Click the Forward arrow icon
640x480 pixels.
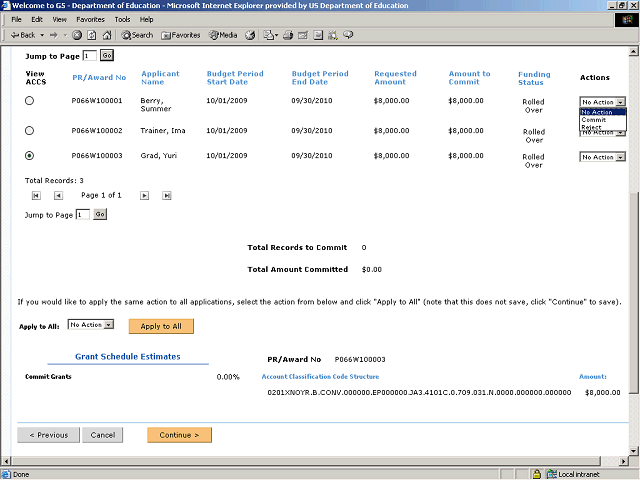coord(53,35)
